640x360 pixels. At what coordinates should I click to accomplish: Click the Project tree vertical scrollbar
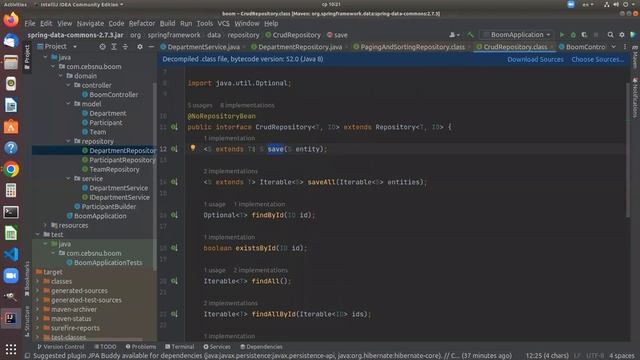(x=155, y=176)
